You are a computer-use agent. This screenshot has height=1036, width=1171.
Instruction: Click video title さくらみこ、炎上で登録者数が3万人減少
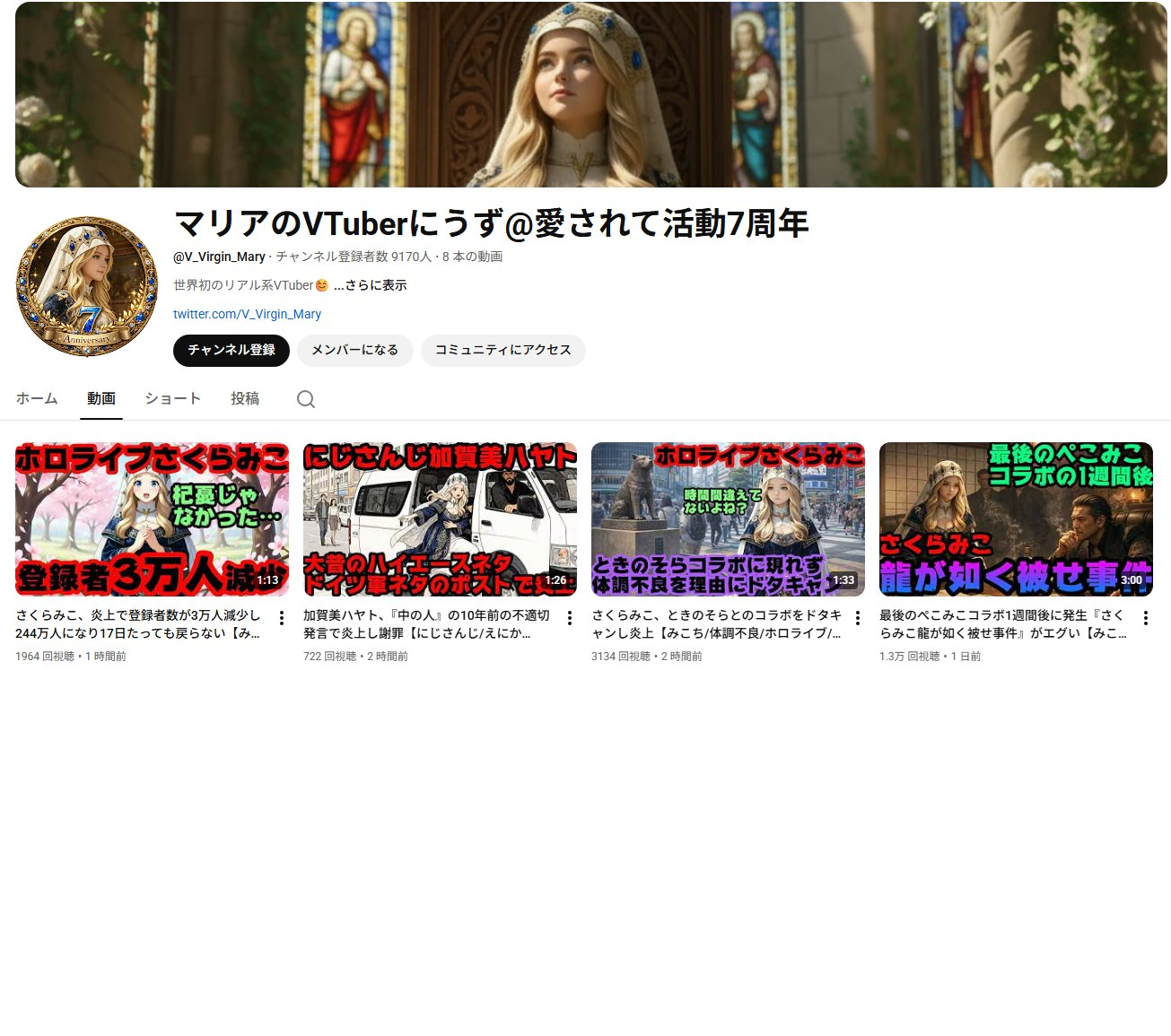click(138, 624)
